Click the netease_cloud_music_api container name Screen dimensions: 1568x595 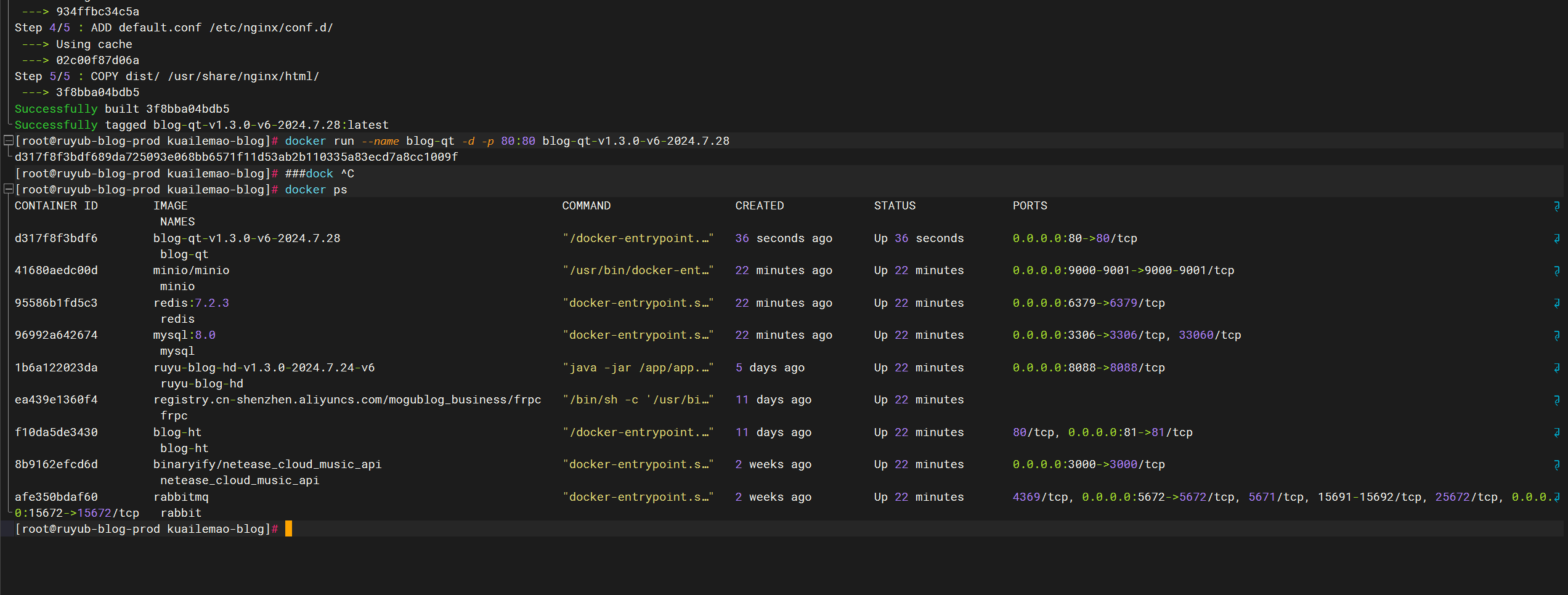click(x=240, y=480)
